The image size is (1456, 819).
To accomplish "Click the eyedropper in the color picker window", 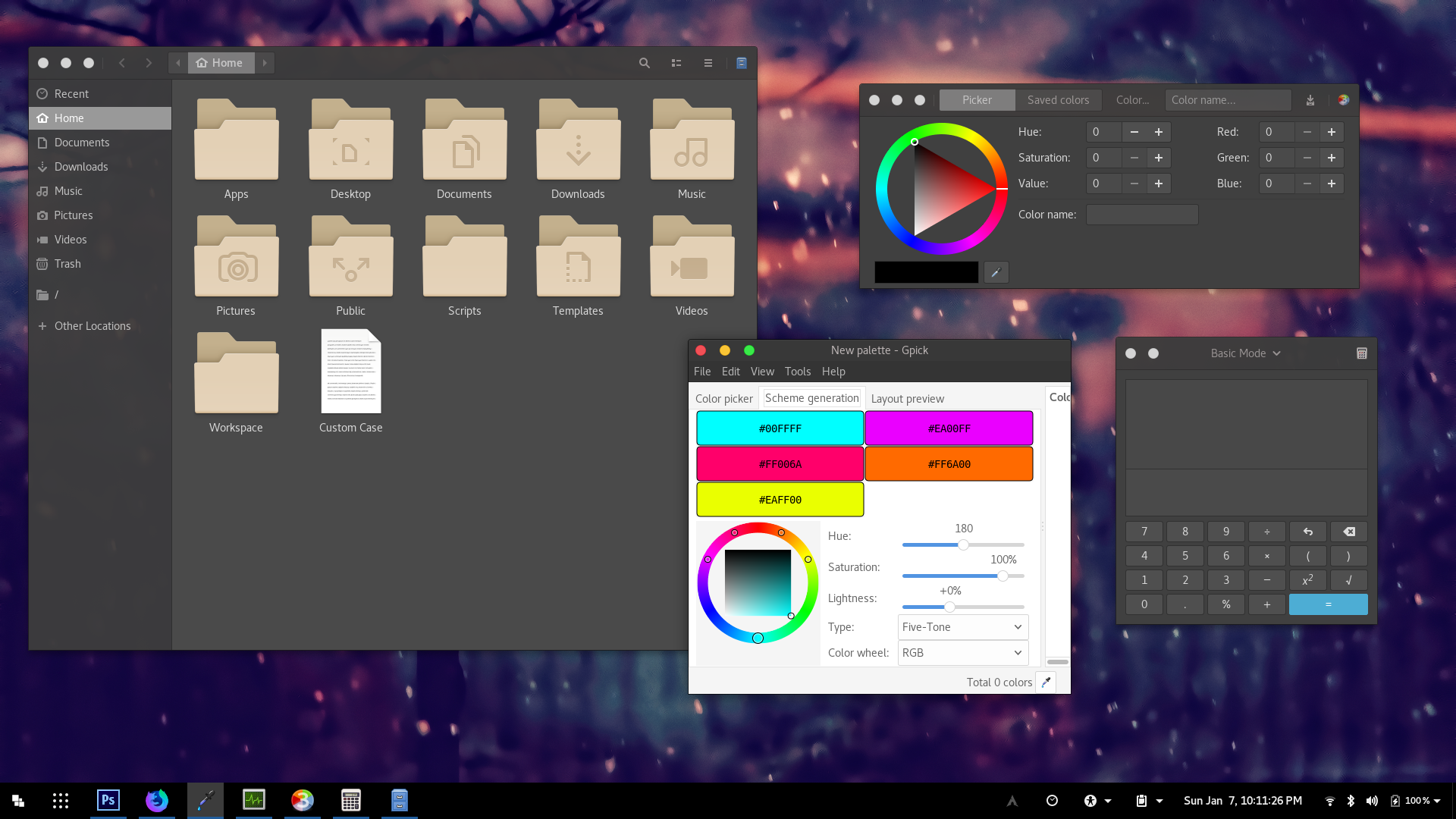I will pyautogui.click(x=996, y=272).
